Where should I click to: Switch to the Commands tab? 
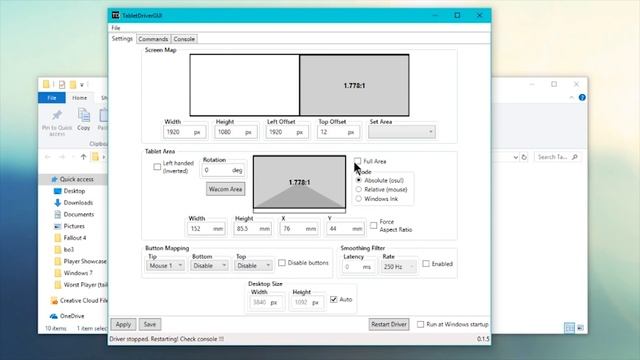[153, 39]
